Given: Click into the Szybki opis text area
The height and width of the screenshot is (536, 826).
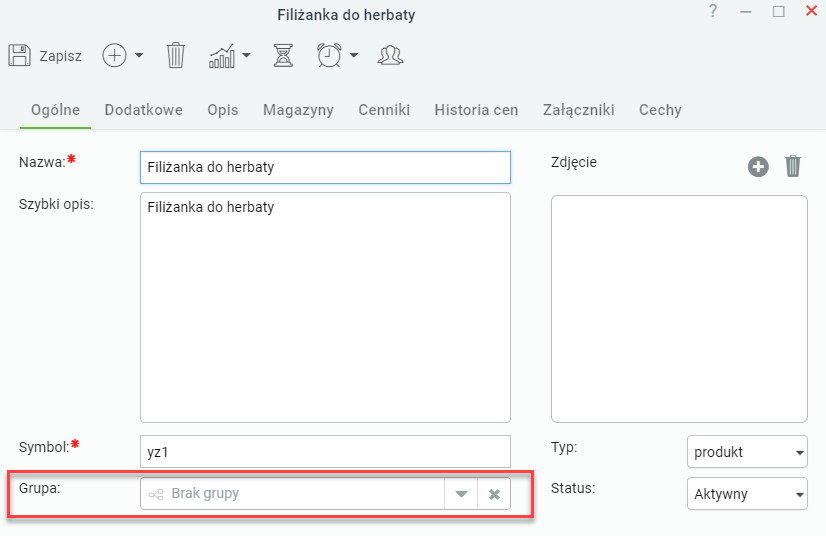Looking at the screenshot, I should 325,307.
